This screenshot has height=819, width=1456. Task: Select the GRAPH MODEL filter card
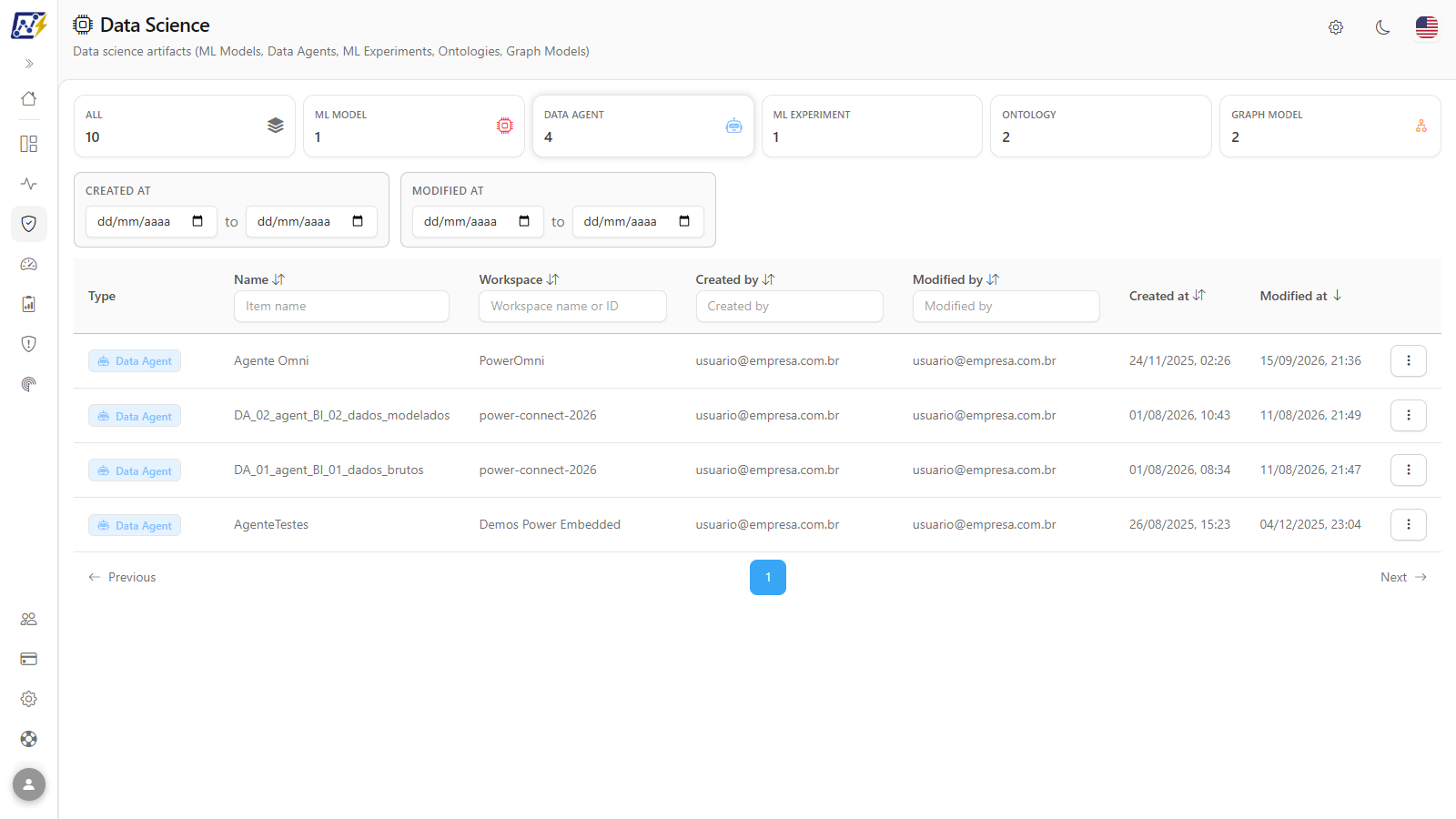(1330, 126)
